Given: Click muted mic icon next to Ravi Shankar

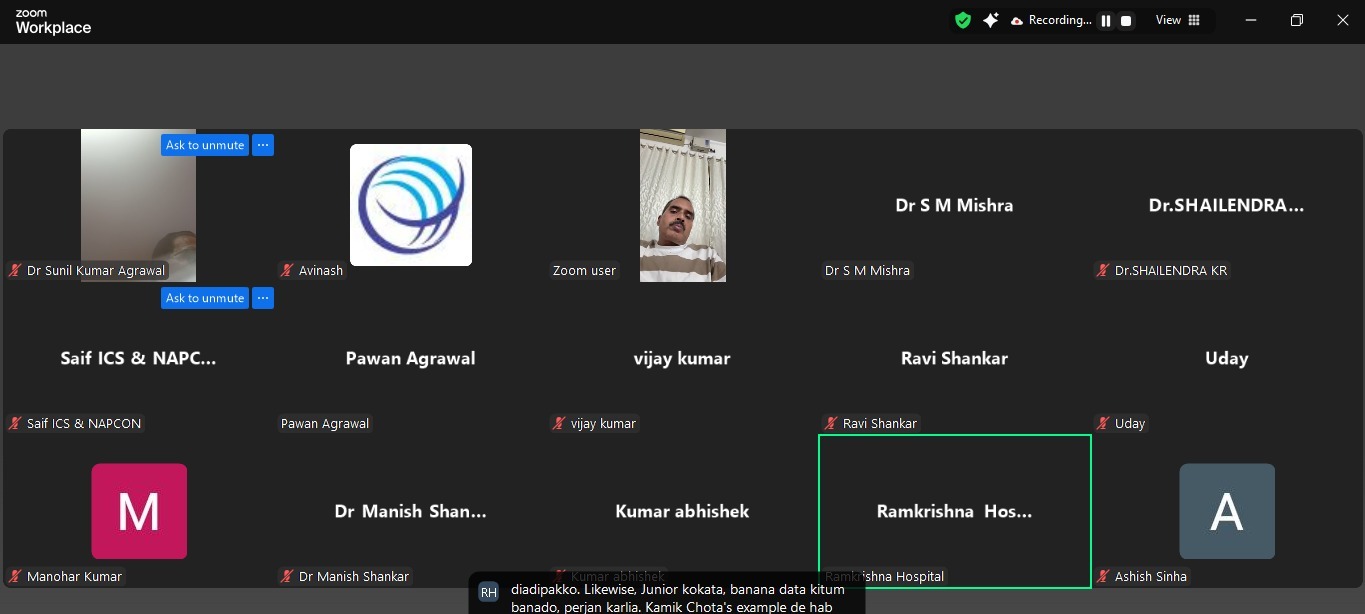Looking at the screenshot, I should point(832,424).
